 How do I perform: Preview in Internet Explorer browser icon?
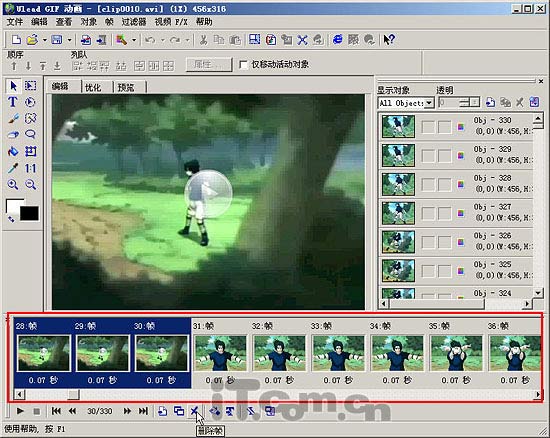[x=337, y=40]
